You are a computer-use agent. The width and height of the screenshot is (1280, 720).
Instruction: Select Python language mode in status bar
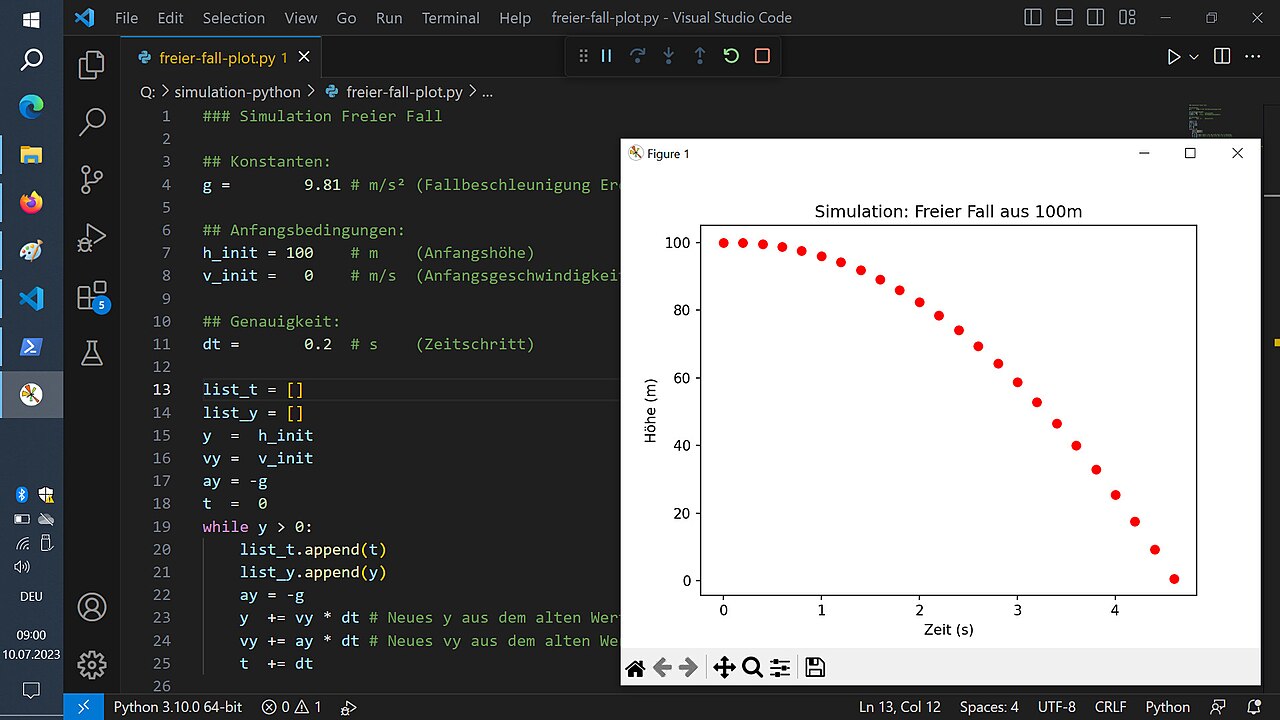point(1167,707)
